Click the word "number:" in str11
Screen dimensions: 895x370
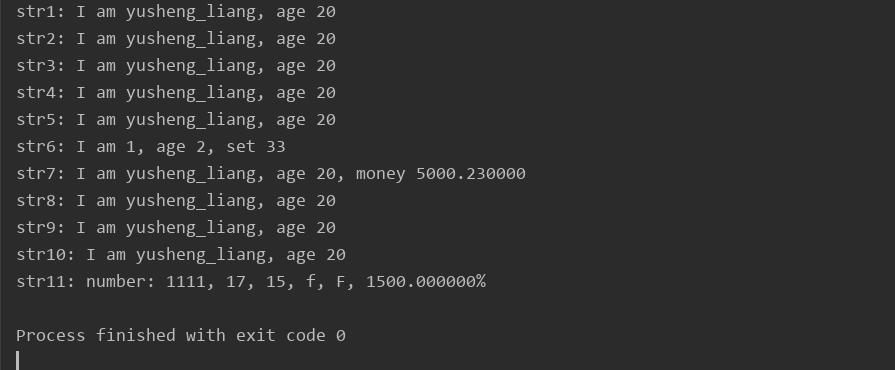121,281
